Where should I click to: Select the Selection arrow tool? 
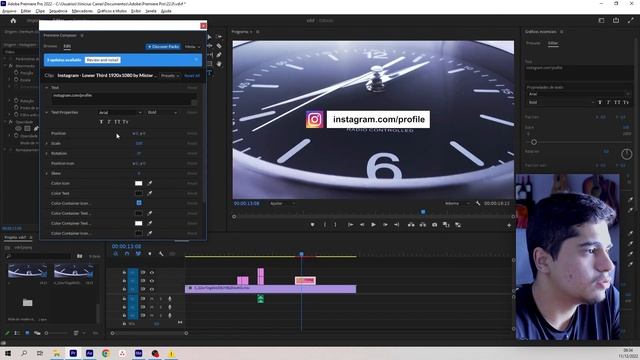(210, 37)
